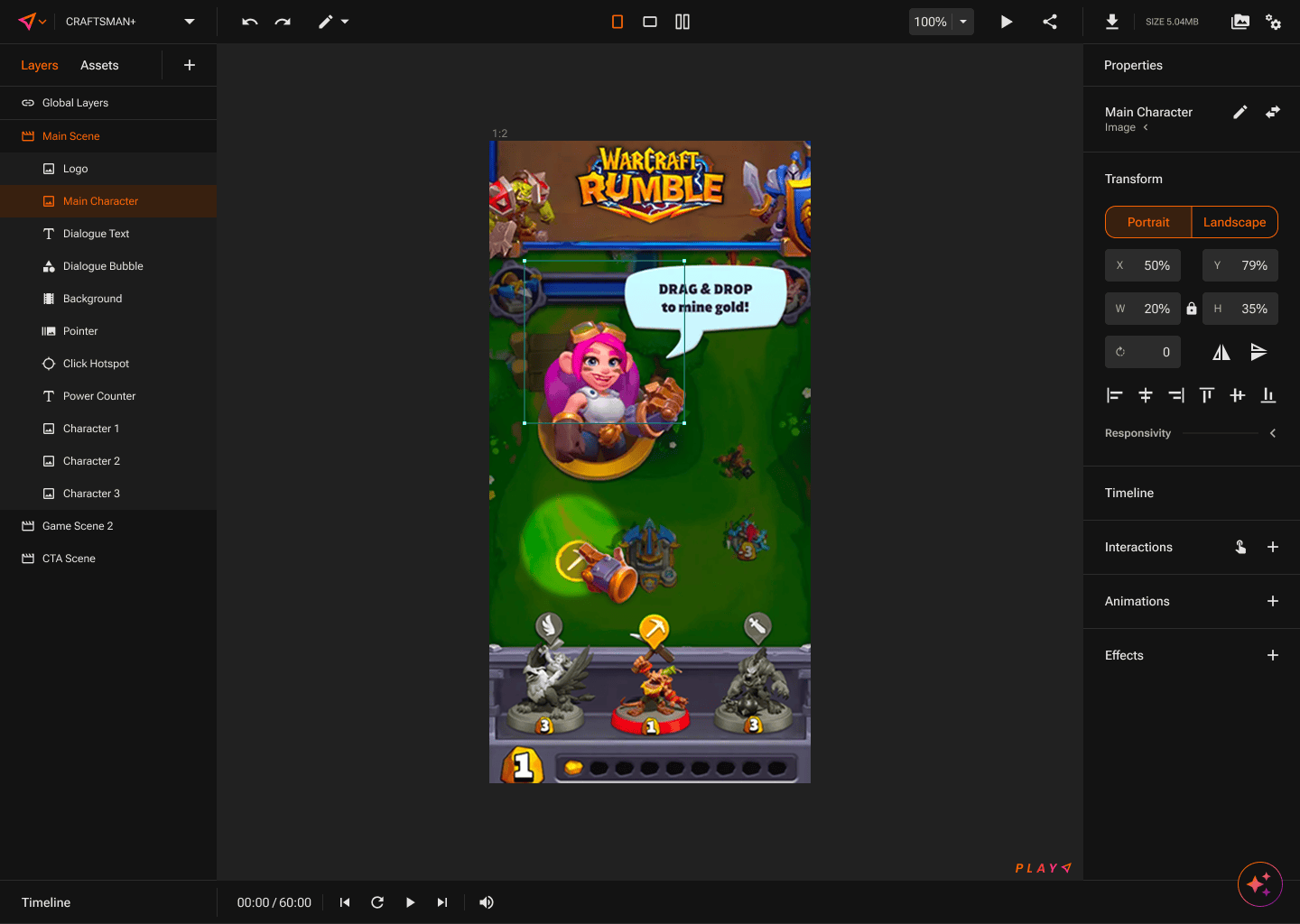1300x924 pixels.
Task: Play the preview from top toolbar
Action: point(1007,22)
